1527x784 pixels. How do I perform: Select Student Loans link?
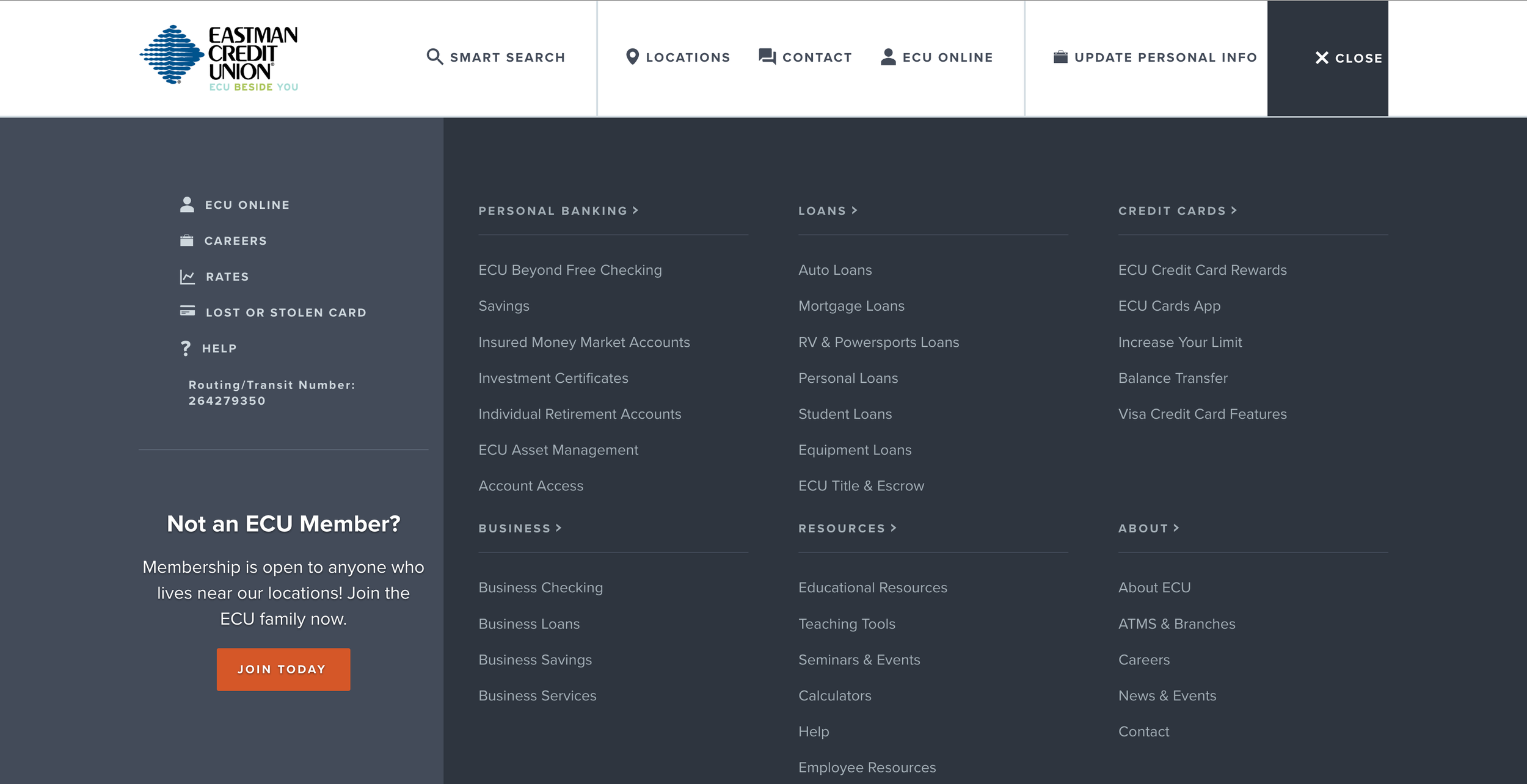pyautogui.click(x=845, y=414)
